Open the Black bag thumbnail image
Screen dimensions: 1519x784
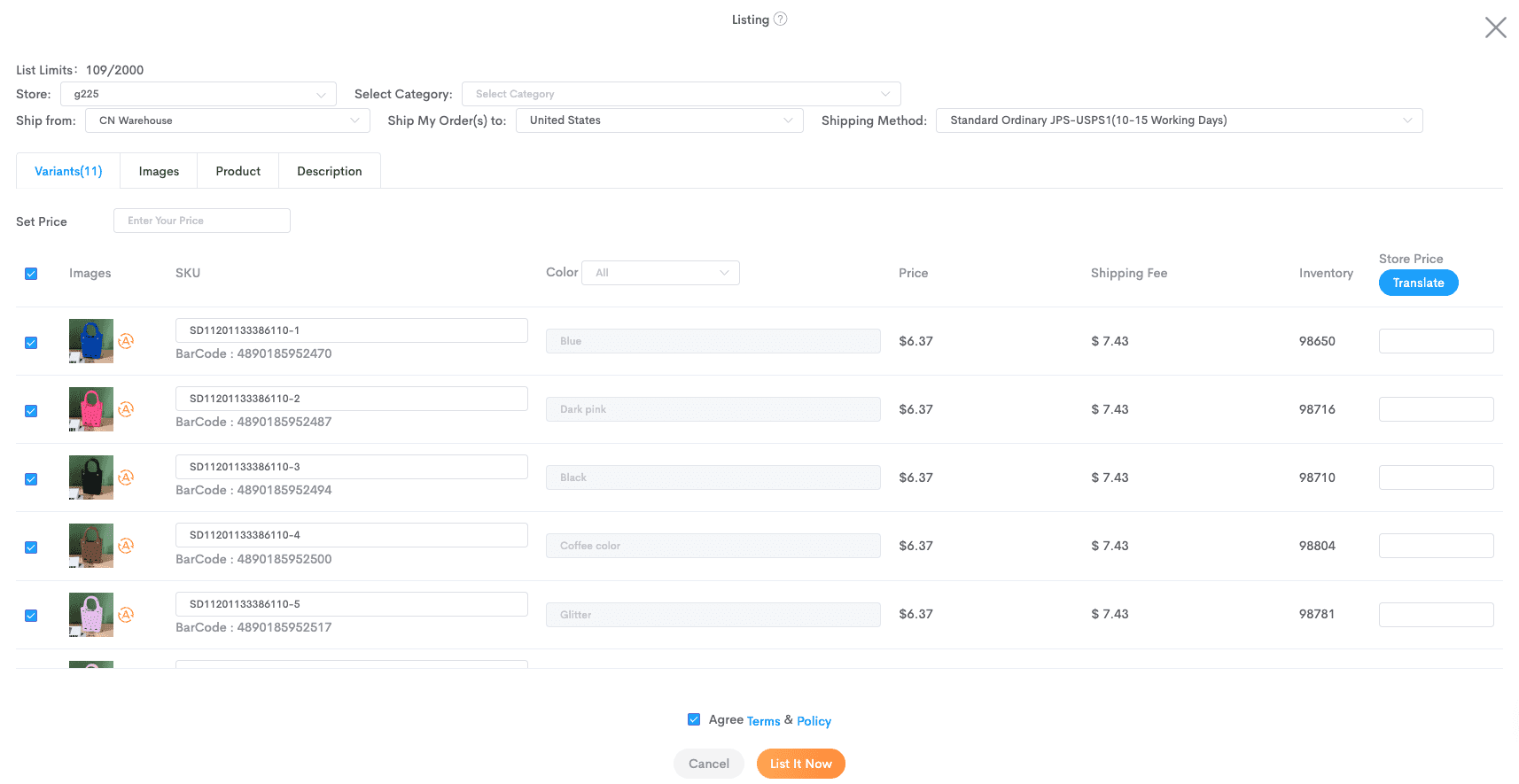(x=91, y=477)
